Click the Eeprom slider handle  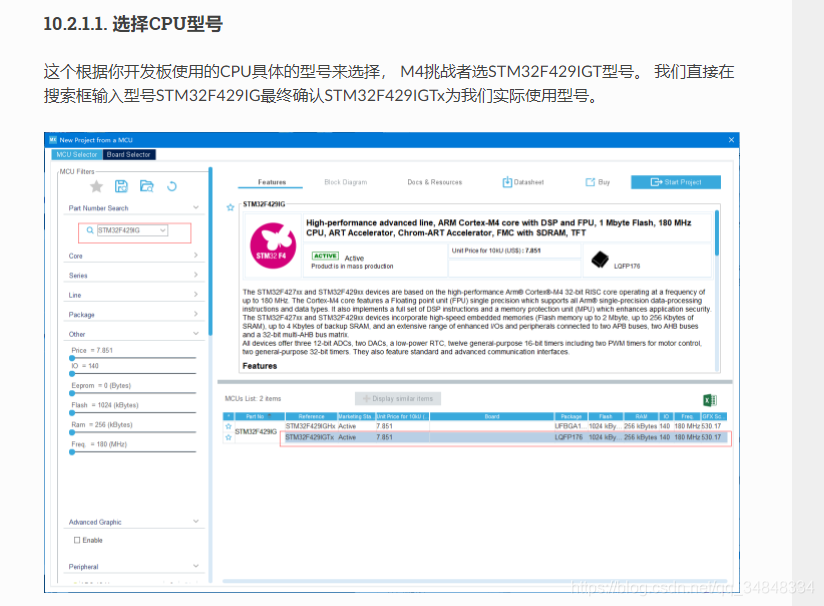tap(72, 393)
